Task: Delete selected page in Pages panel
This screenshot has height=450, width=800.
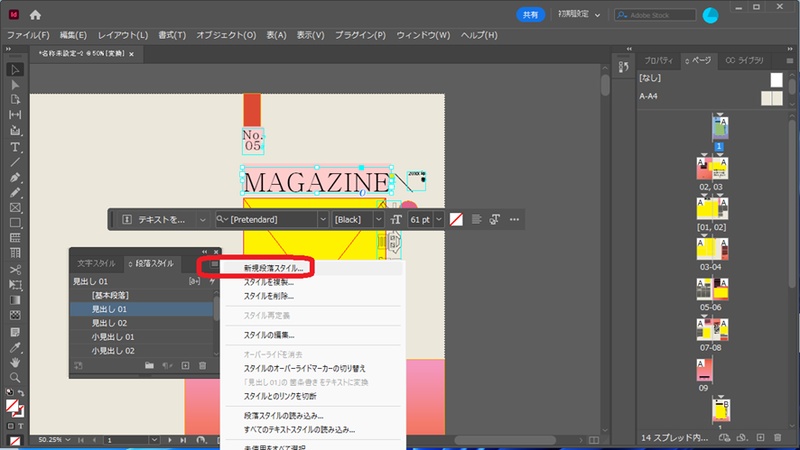Action: (778, 438)
